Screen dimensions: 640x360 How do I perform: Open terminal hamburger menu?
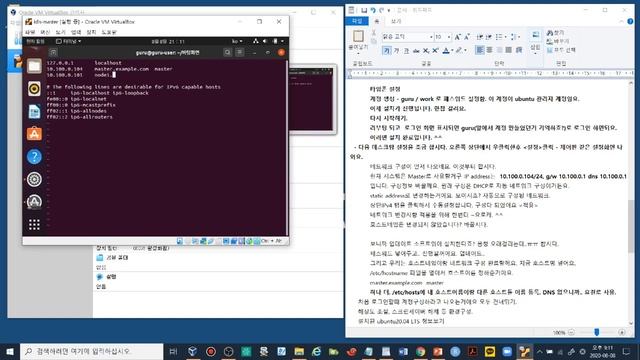(x=240, y=52)
